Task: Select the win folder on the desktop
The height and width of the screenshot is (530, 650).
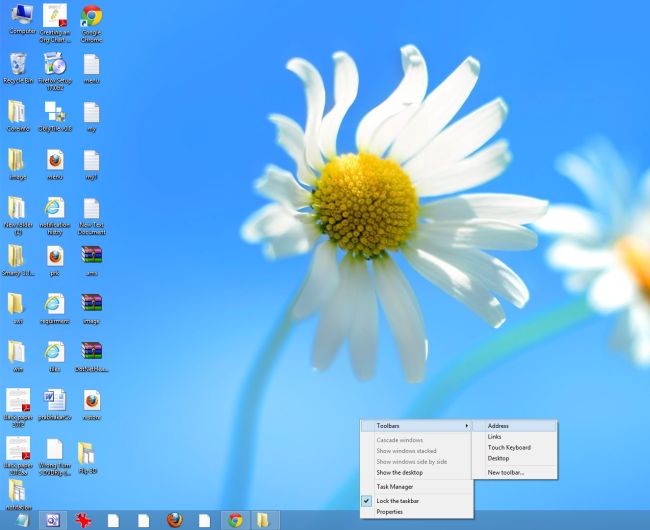Action: (17, 356)
